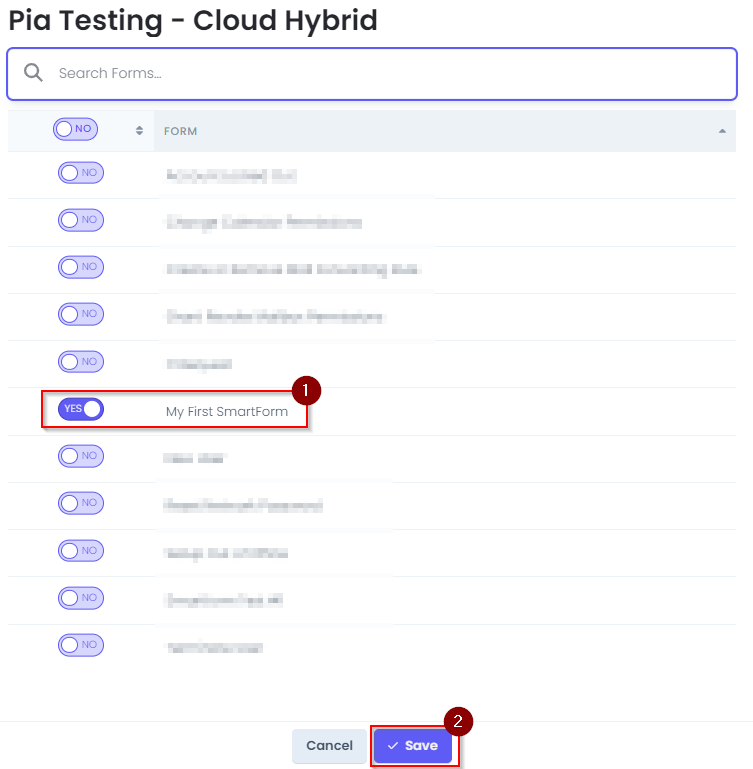Click the red annotation badge number 1

306,390
